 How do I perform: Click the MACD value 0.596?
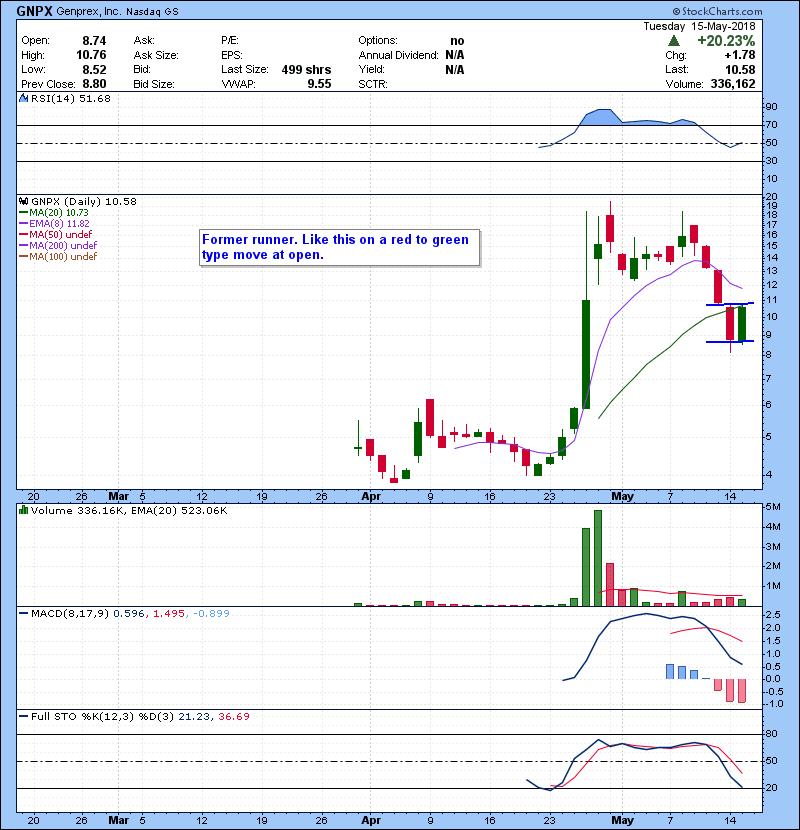point(128,614)
